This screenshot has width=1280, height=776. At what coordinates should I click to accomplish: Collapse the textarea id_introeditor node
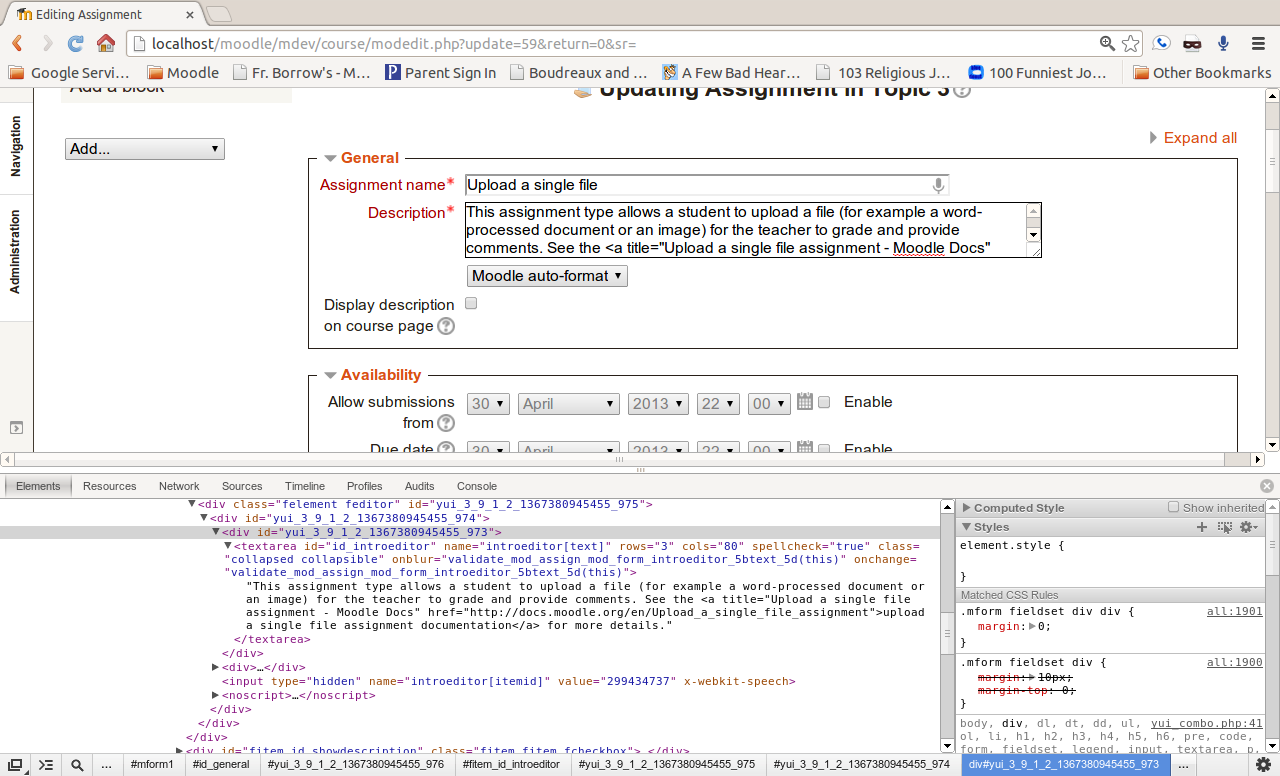228,546
